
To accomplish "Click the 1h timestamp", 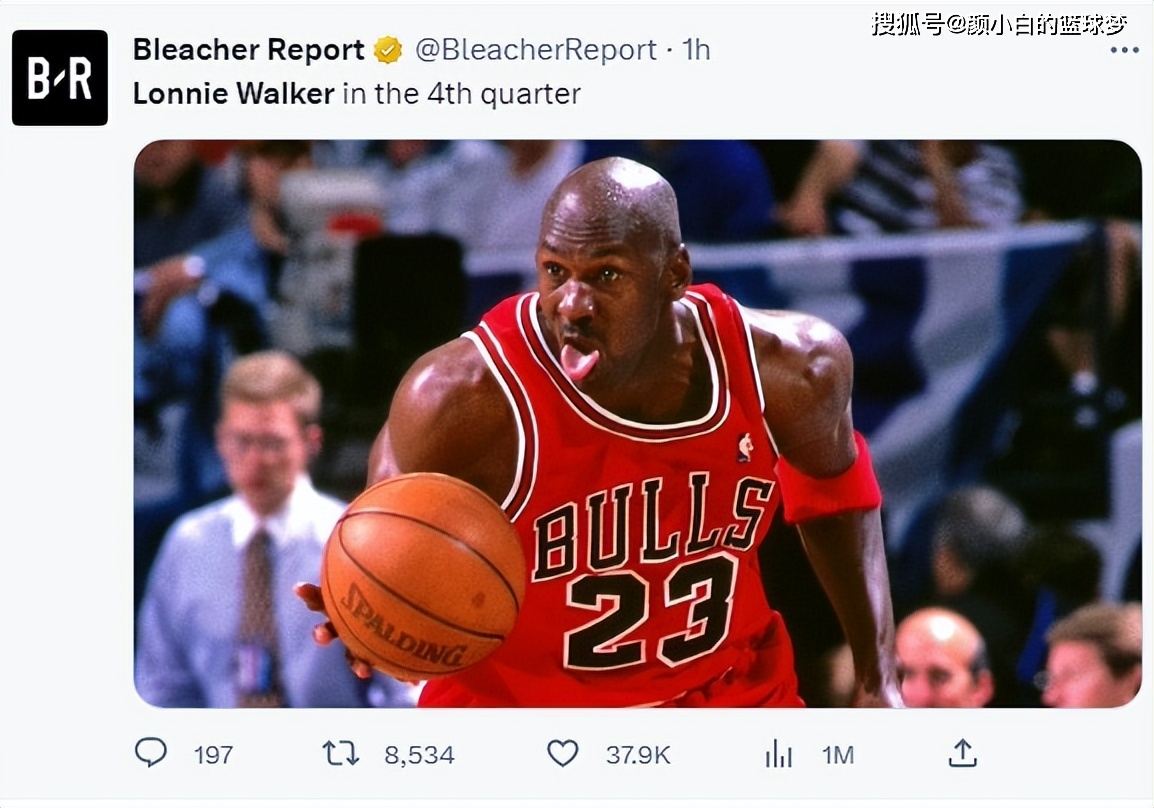I will click(x=696, y=50).
